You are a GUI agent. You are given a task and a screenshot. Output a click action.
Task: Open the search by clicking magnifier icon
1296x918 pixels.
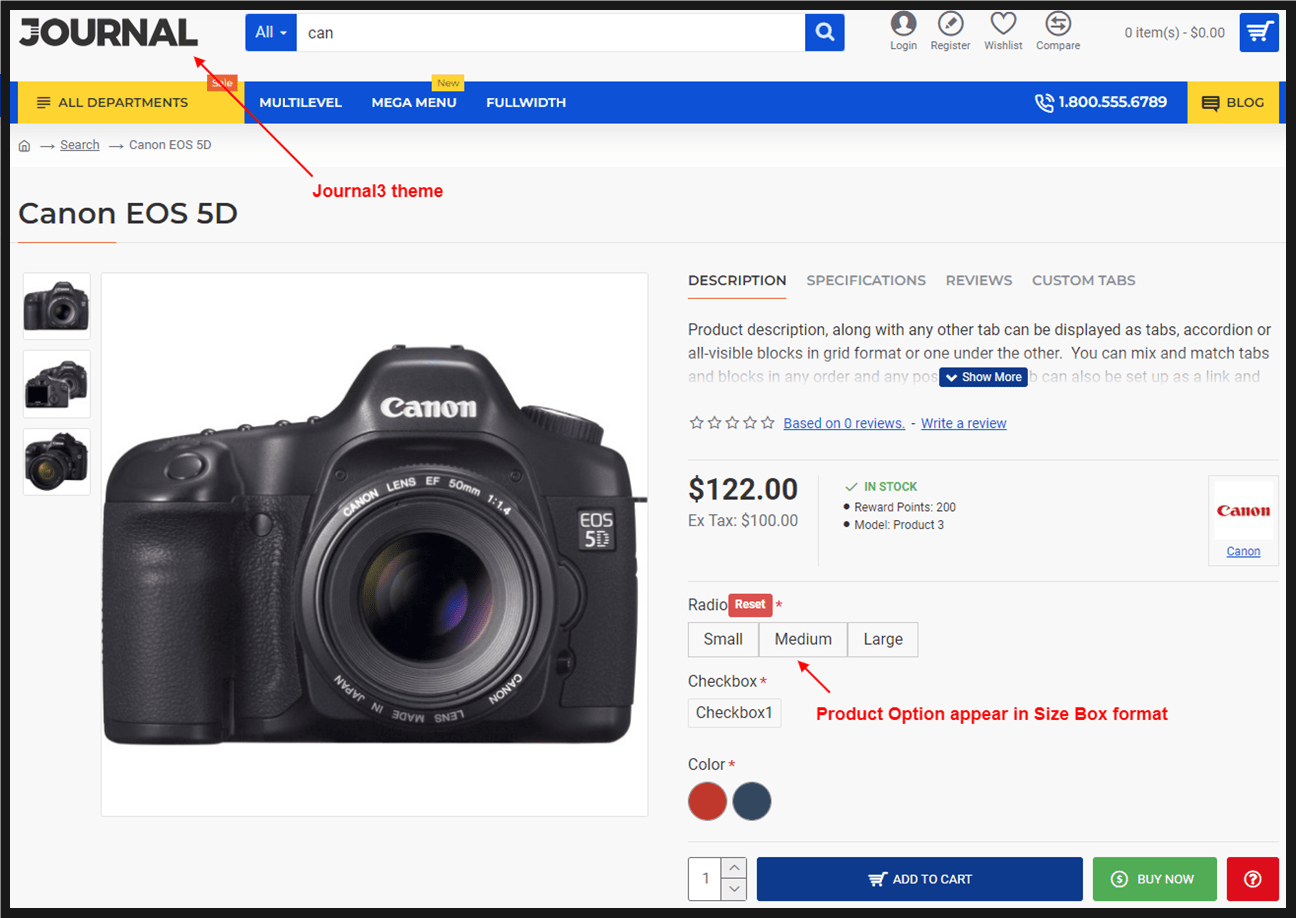pos(824,32)
